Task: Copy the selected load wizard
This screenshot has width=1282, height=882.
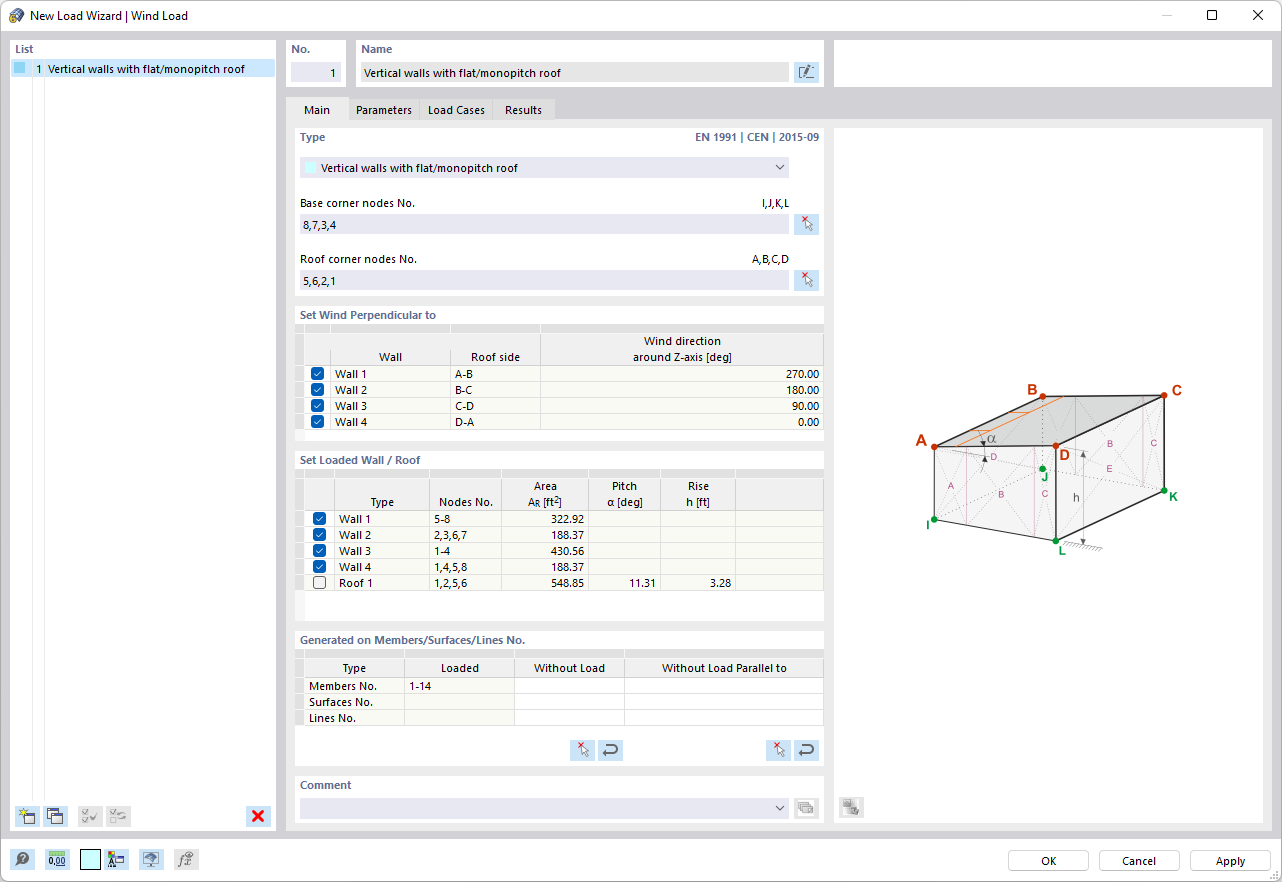Action: point(56,816)
